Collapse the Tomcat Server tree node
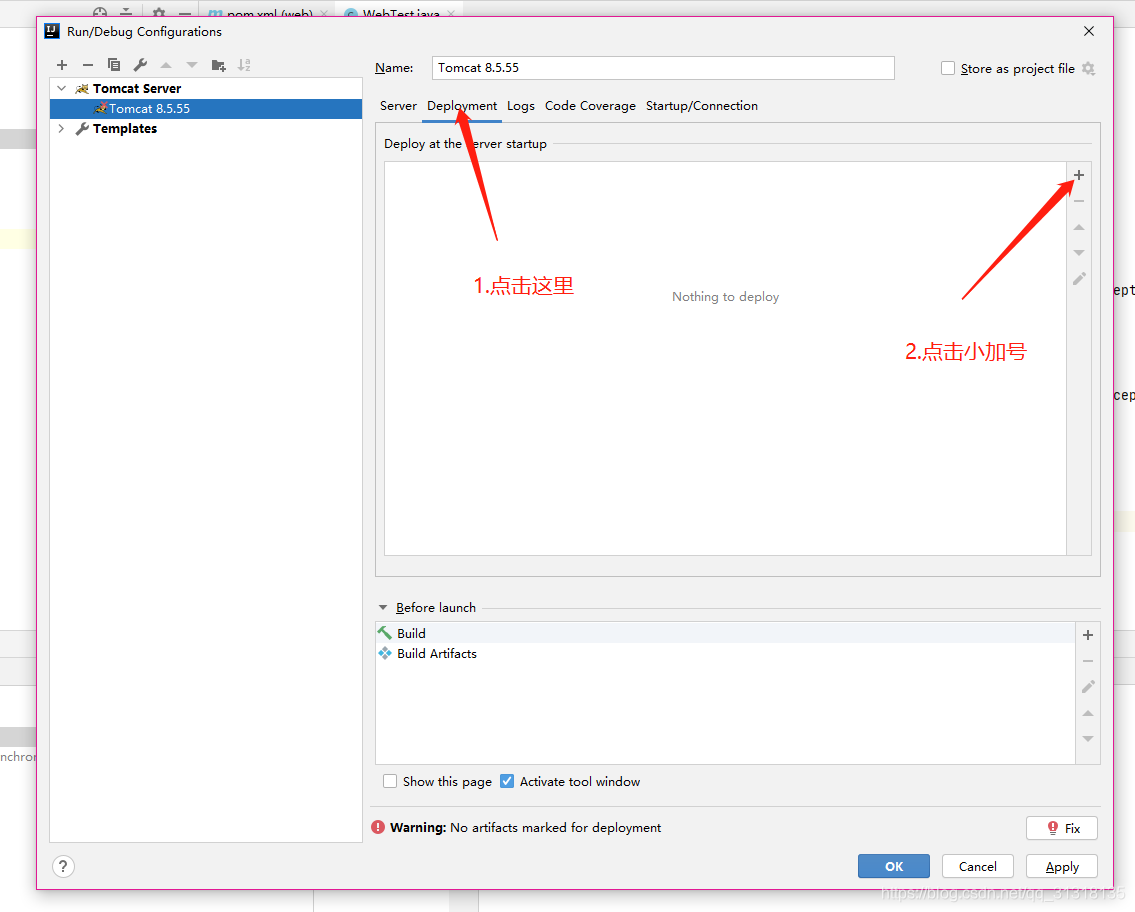Image resolution: width=1135 pixels, height=912 pixels. point(61,88)
